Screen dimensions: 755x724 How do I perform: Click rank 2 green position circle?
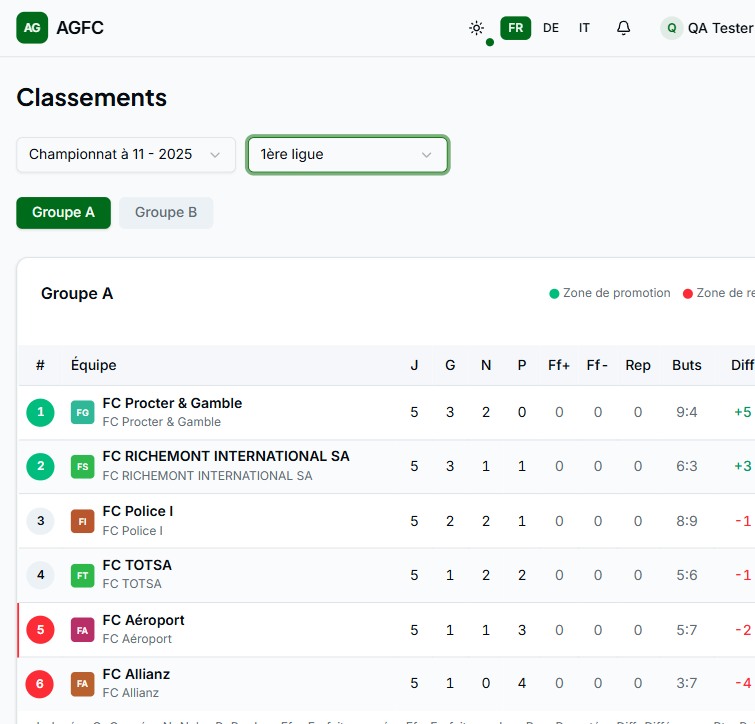[x=40, y=466]
